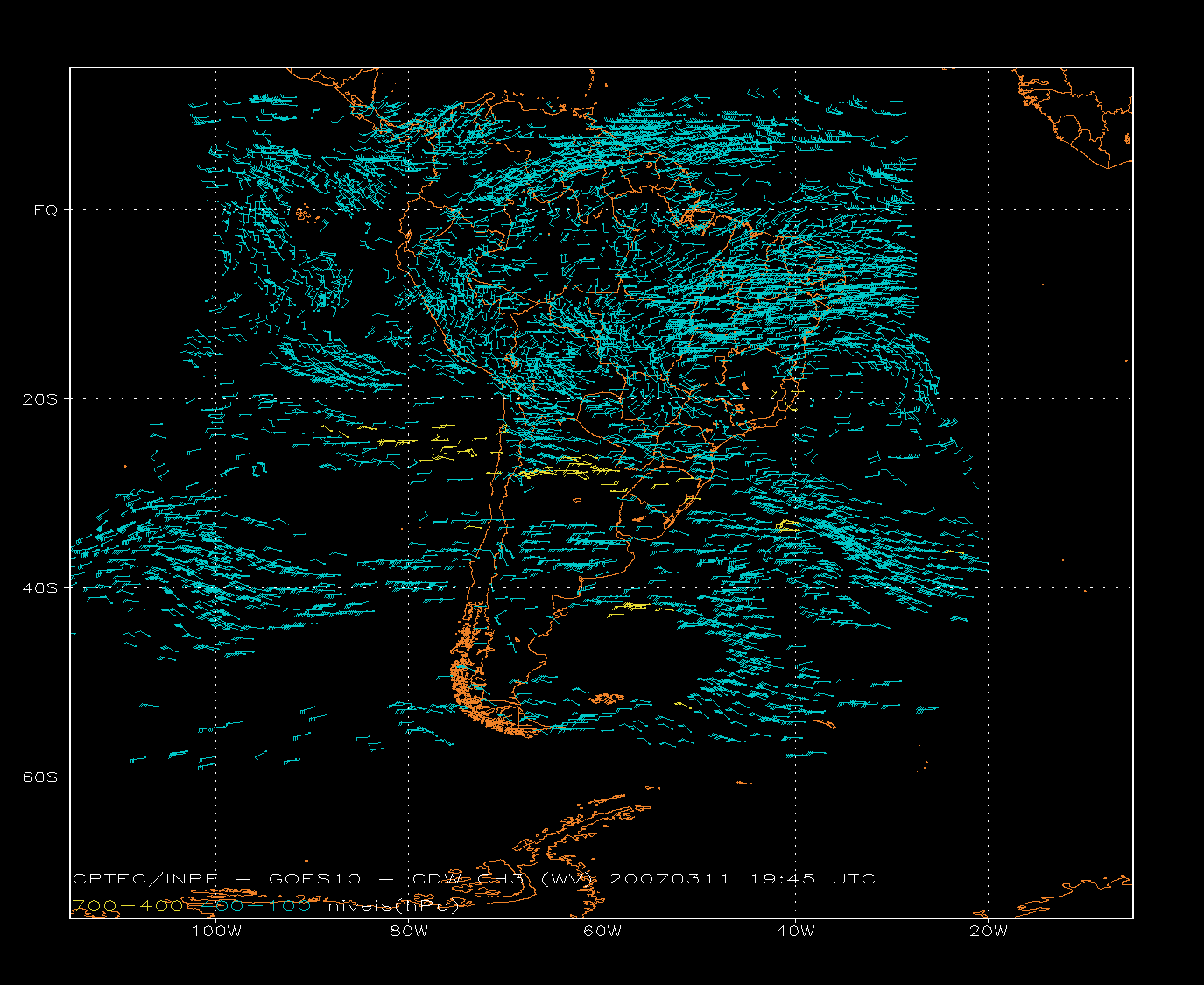Click the 60S latitude axis label
1204x985 pixels.
[x=39, y=777]
